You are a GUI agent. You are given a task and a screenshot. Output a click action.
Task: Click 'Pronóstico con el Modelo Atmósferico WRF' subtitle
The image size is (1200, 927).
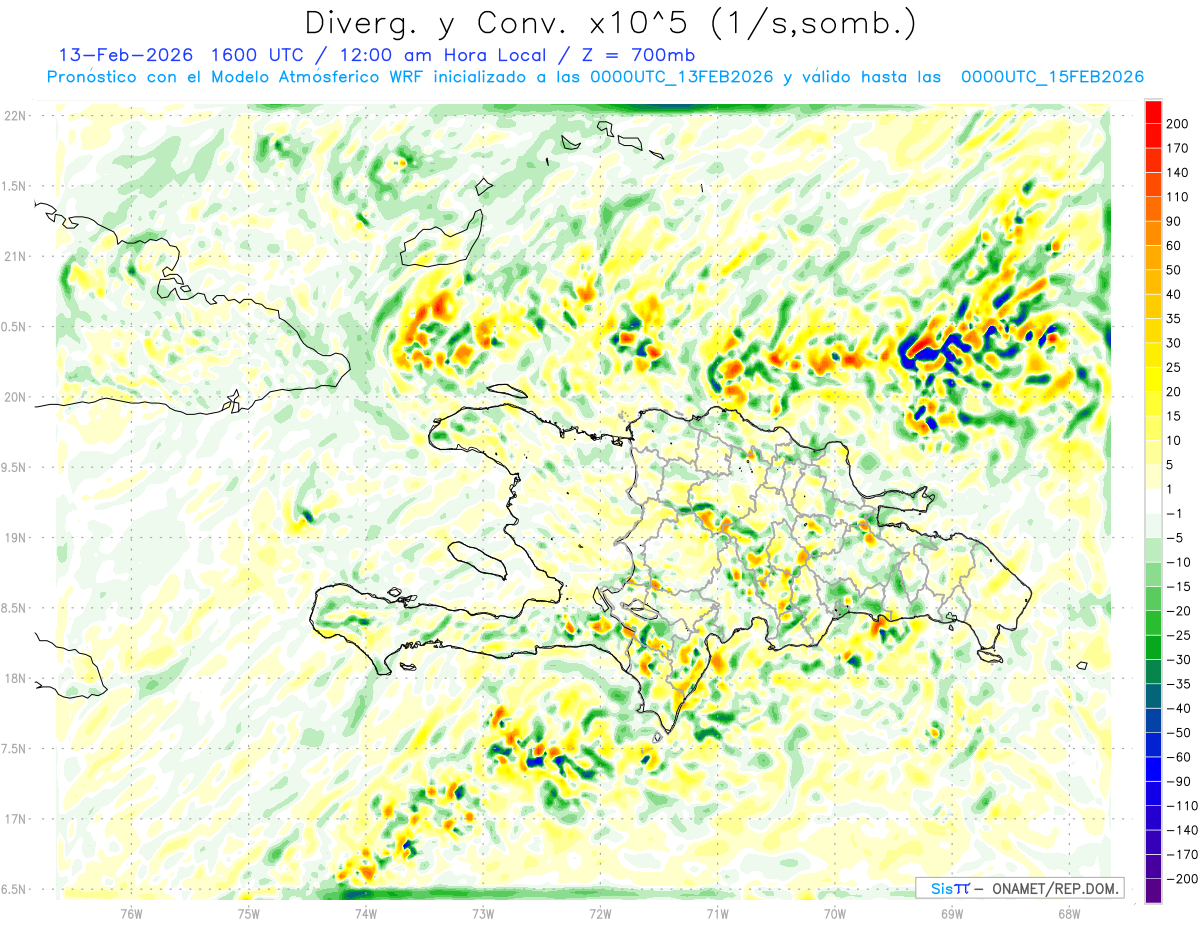[237, 77]
